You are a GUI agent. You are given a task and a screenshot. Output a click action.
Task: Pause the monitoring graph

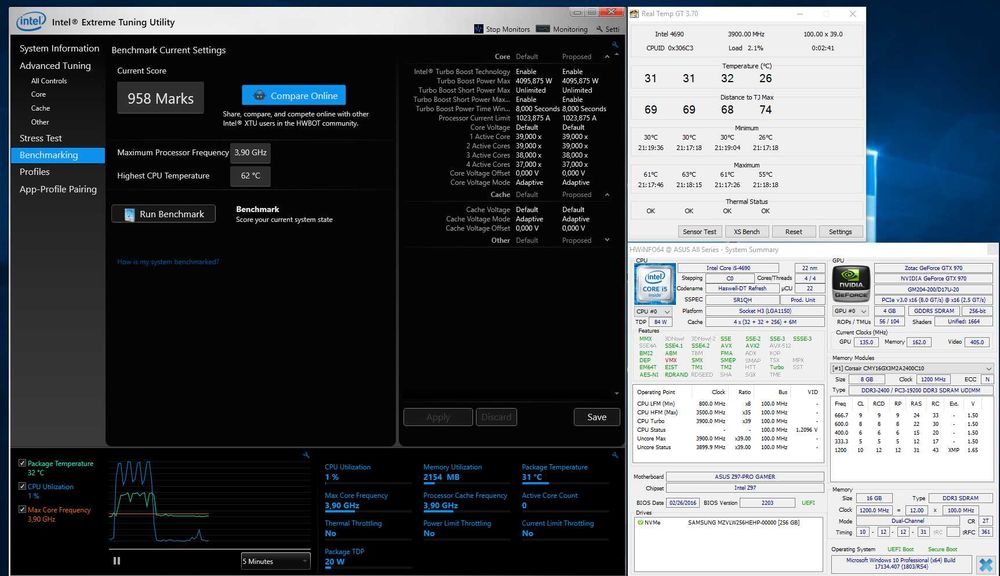coord(117,561)
